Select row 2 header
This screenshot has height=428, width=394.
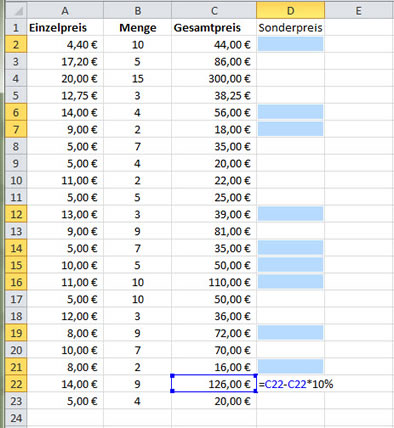point(16,44)
